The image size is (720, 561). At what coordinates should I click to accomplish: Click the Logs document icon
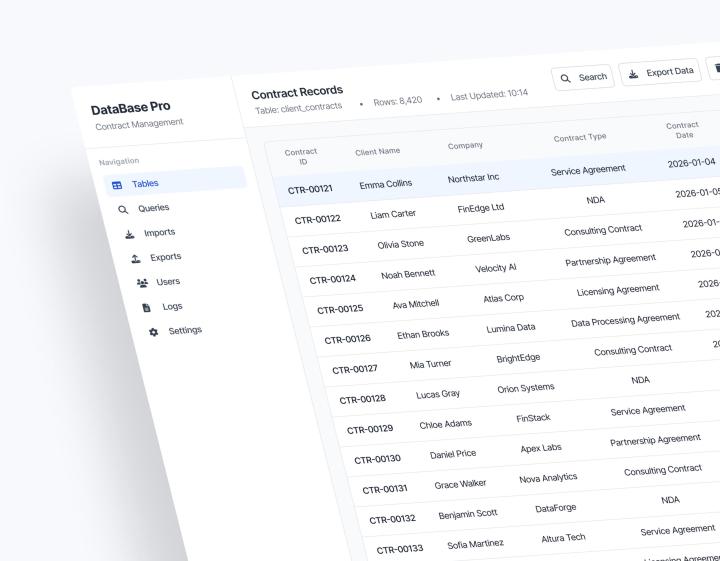(146, 308)
